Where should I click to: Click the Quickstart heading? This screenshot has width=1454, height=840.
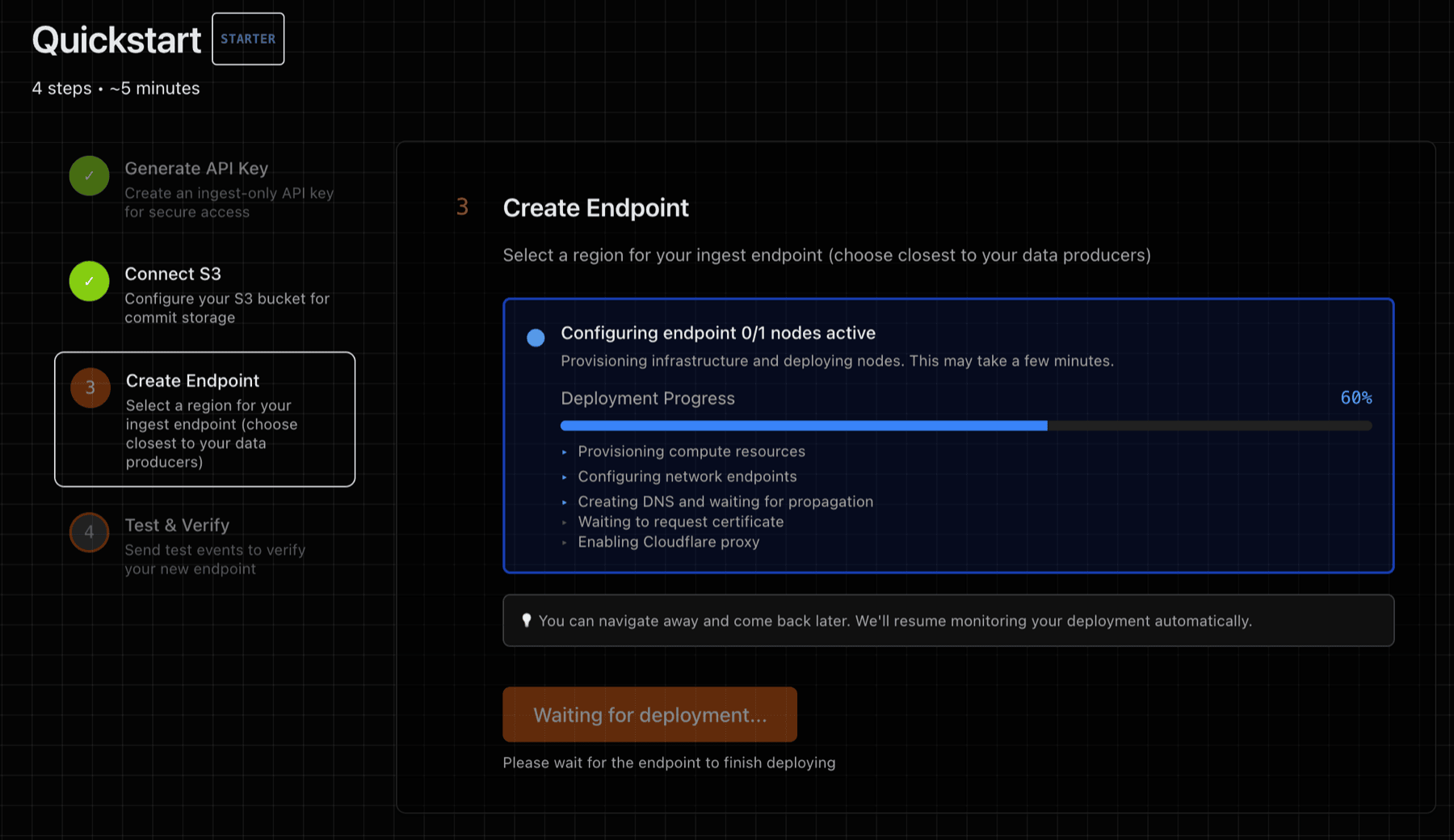pos(116,39)
